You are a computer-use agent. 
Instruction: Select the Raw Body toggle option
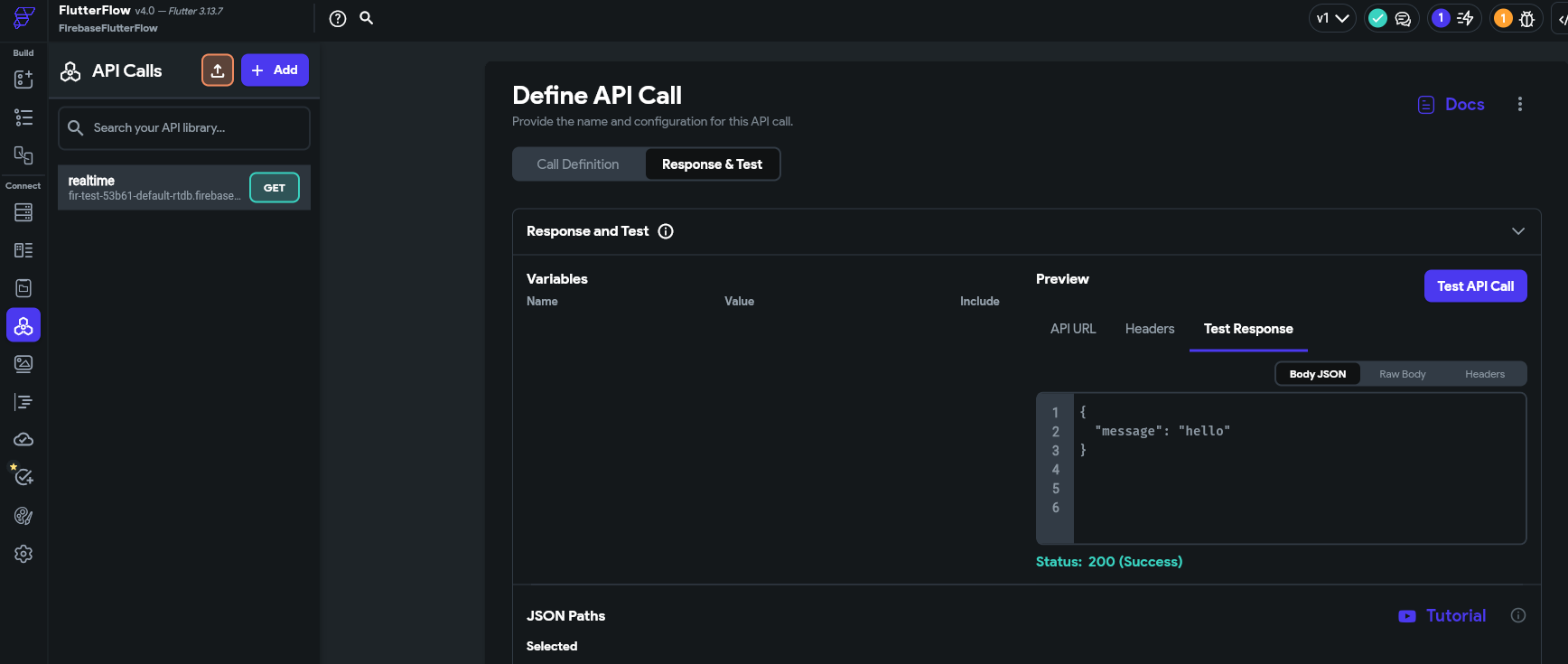(x=1403, y=374)
